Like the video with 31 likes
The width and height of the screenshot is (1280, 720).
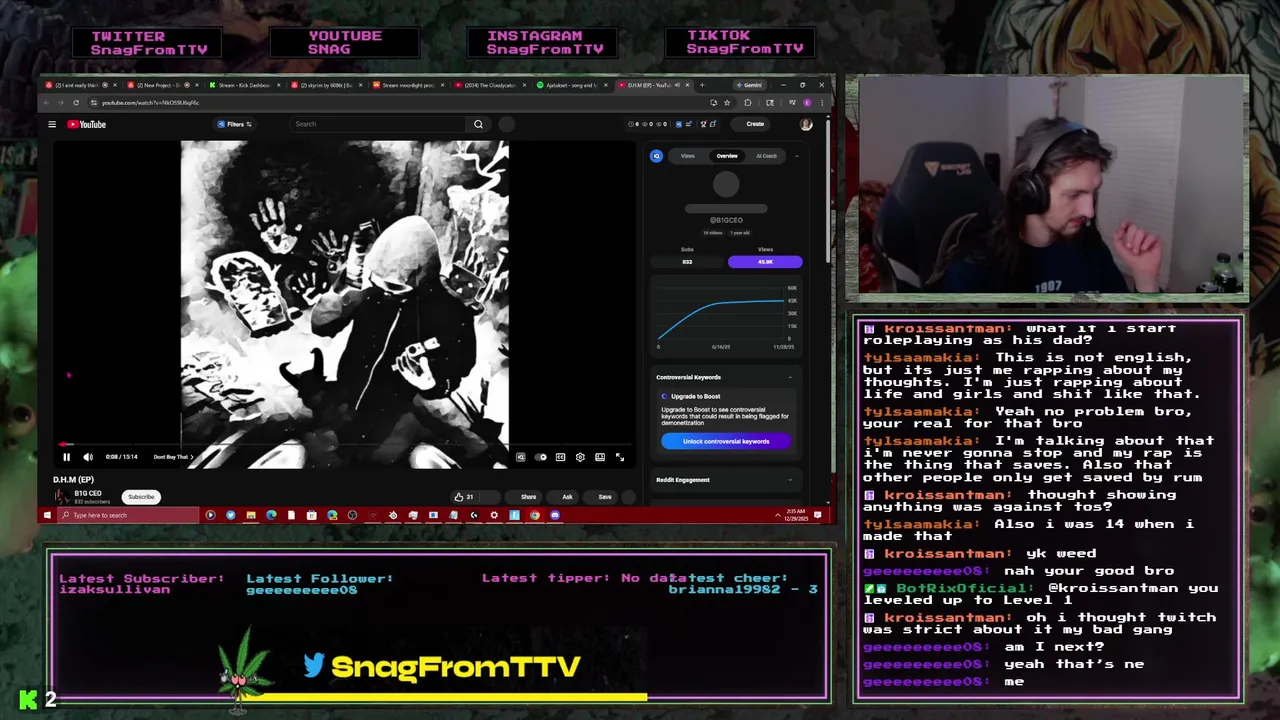(464, 497)
